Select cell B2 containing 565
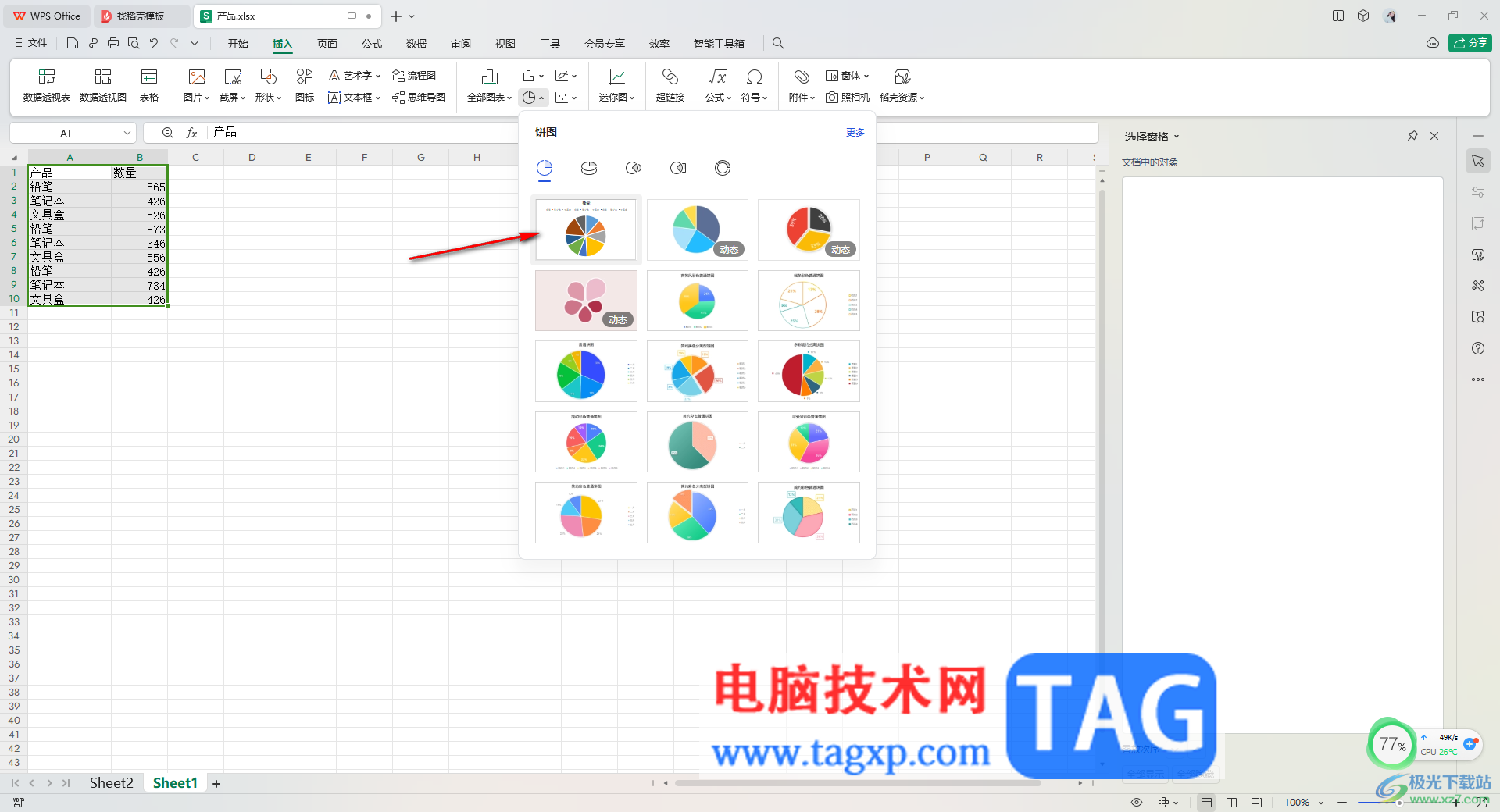 (x=139, y=187)
